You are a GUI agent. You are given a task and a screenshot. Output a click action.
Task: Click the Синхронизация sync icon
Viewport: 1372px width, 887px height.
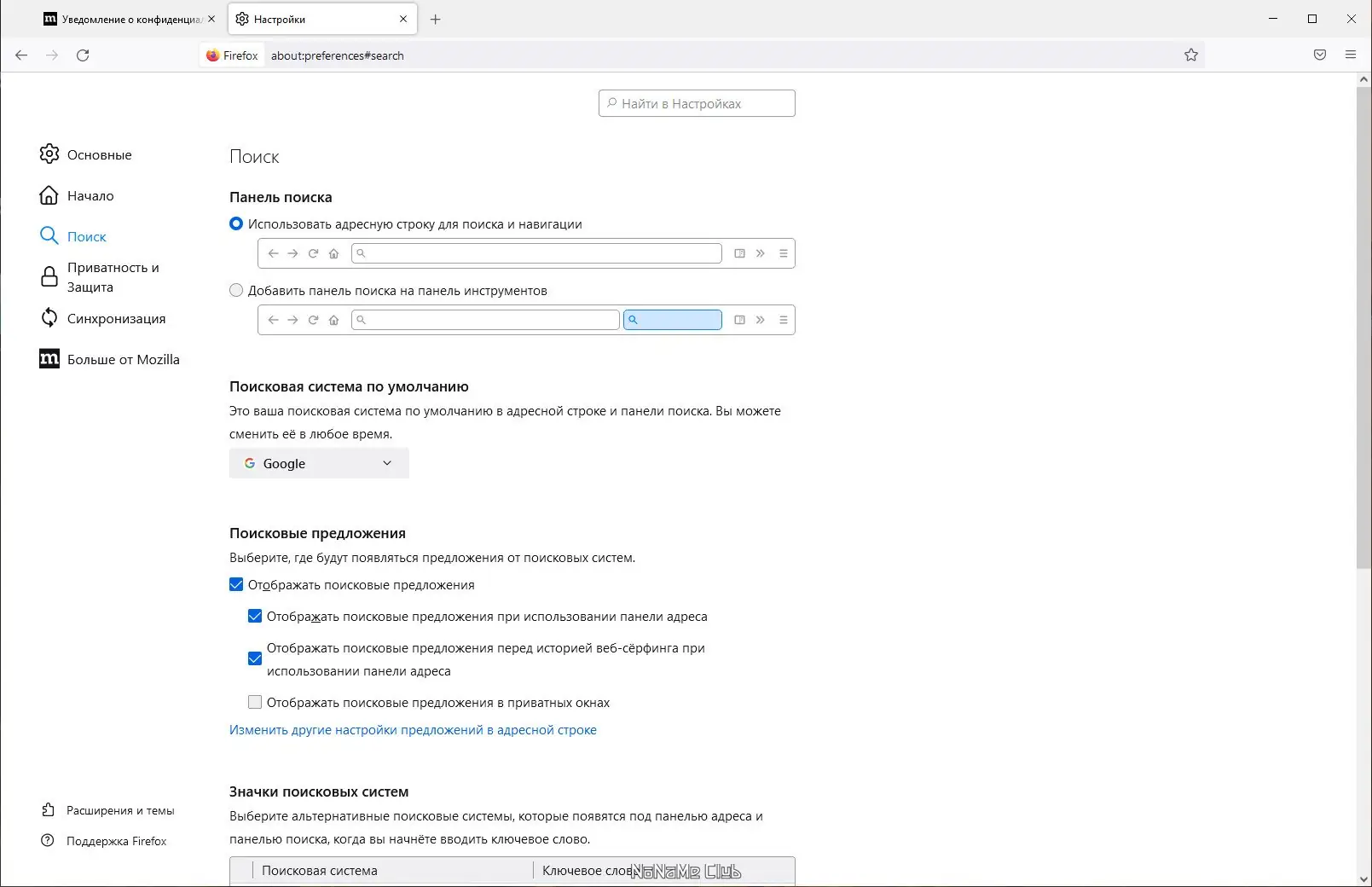coord(49,318)
